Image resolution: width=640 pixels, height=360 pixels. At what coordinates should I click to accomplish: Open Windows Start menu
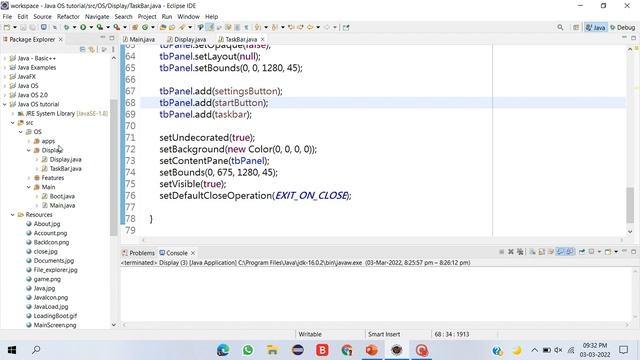(x=12, y=350)
